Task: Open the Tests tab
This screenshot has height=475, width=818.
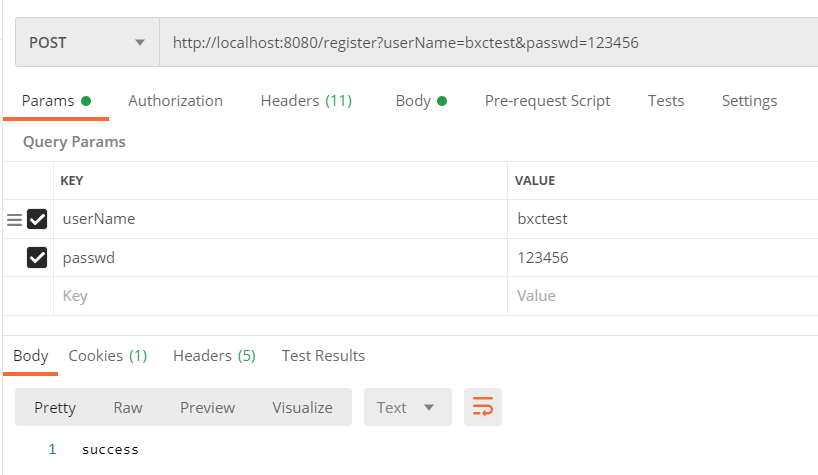Action: 666,101
